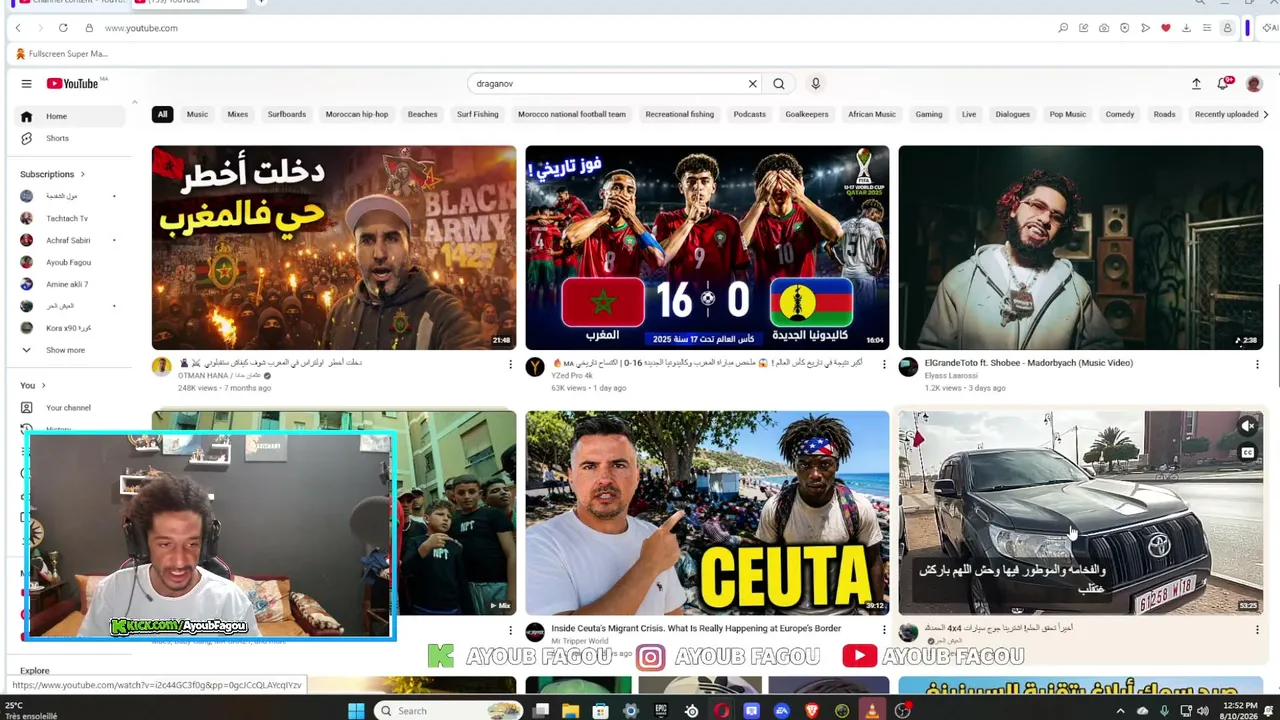Click the browser downloads icon

(x=1186, y=28)
